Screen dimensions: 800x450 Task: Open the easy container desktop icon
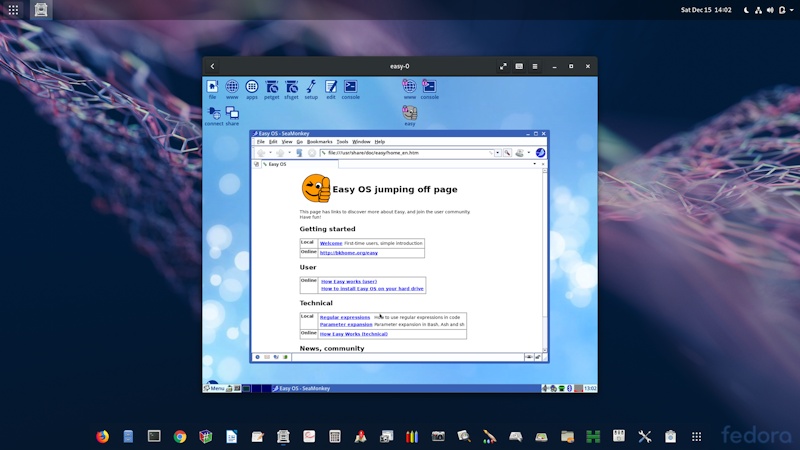[x=410, y=116]
